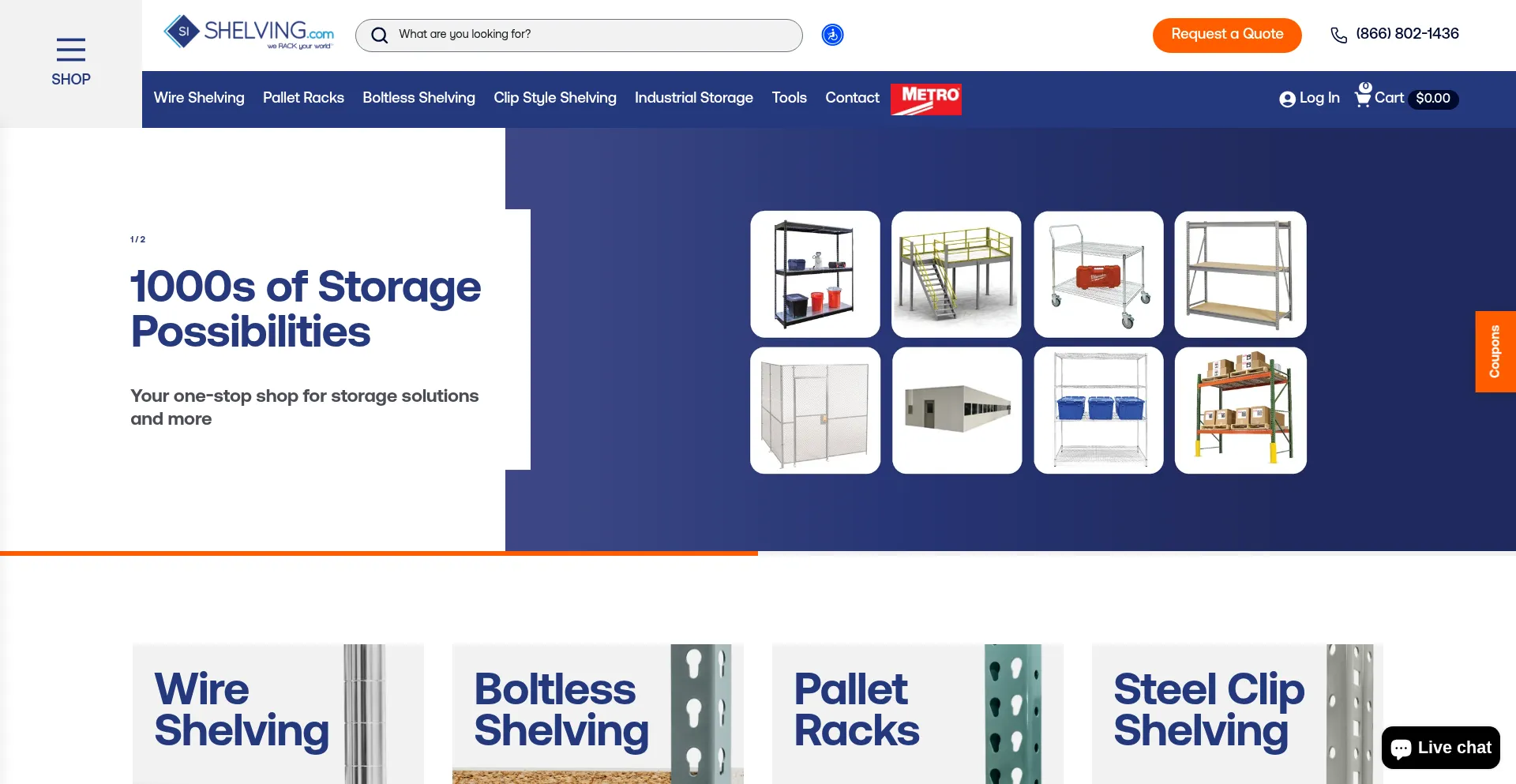Open the Pallet Racks menu item

click(303, 98)
